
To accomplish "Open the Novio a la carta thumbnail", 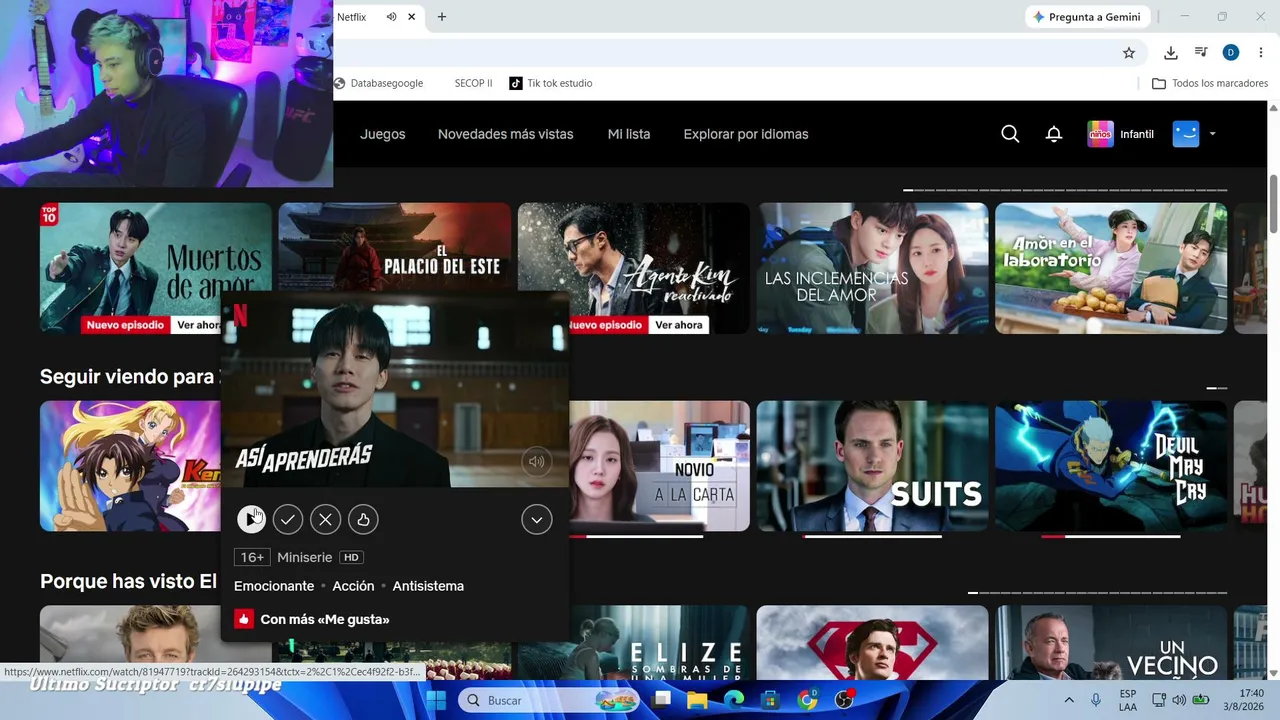I will [x=659, y=466].
